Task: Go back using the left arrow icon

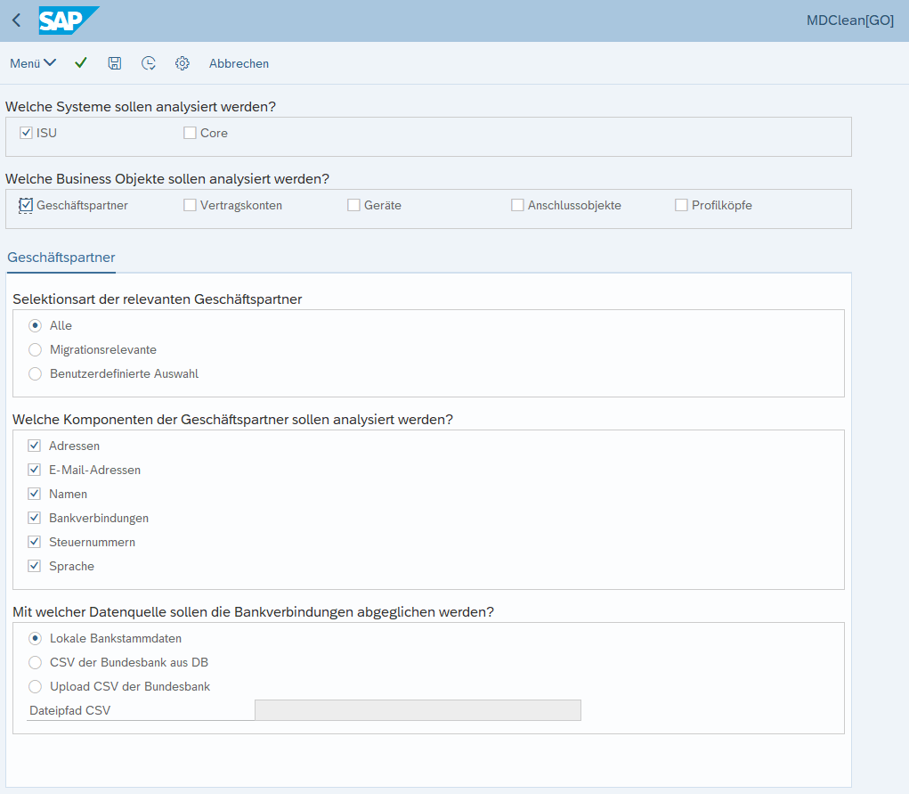Action: point(16,21)
